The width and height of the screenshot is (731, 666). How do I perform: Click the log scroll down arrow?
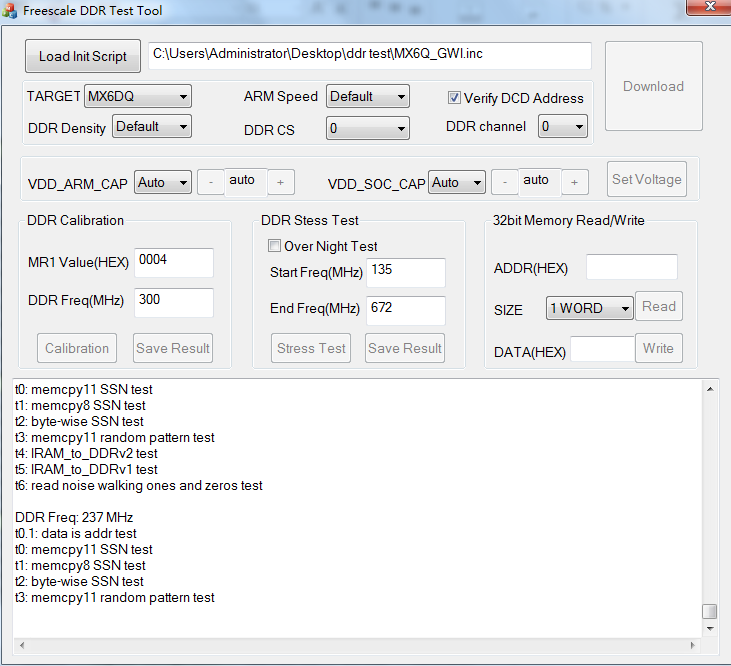pyautogui.click(x=710, y=629)
